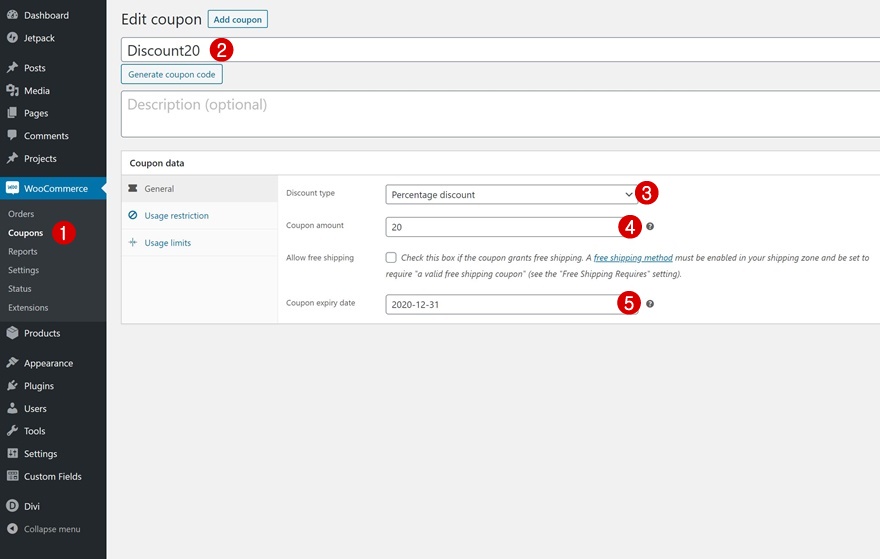Viewport: 880px width, 559px height.
Task: Click help icon beside Coupon expiry date
Action: click(x=650, y=304)
